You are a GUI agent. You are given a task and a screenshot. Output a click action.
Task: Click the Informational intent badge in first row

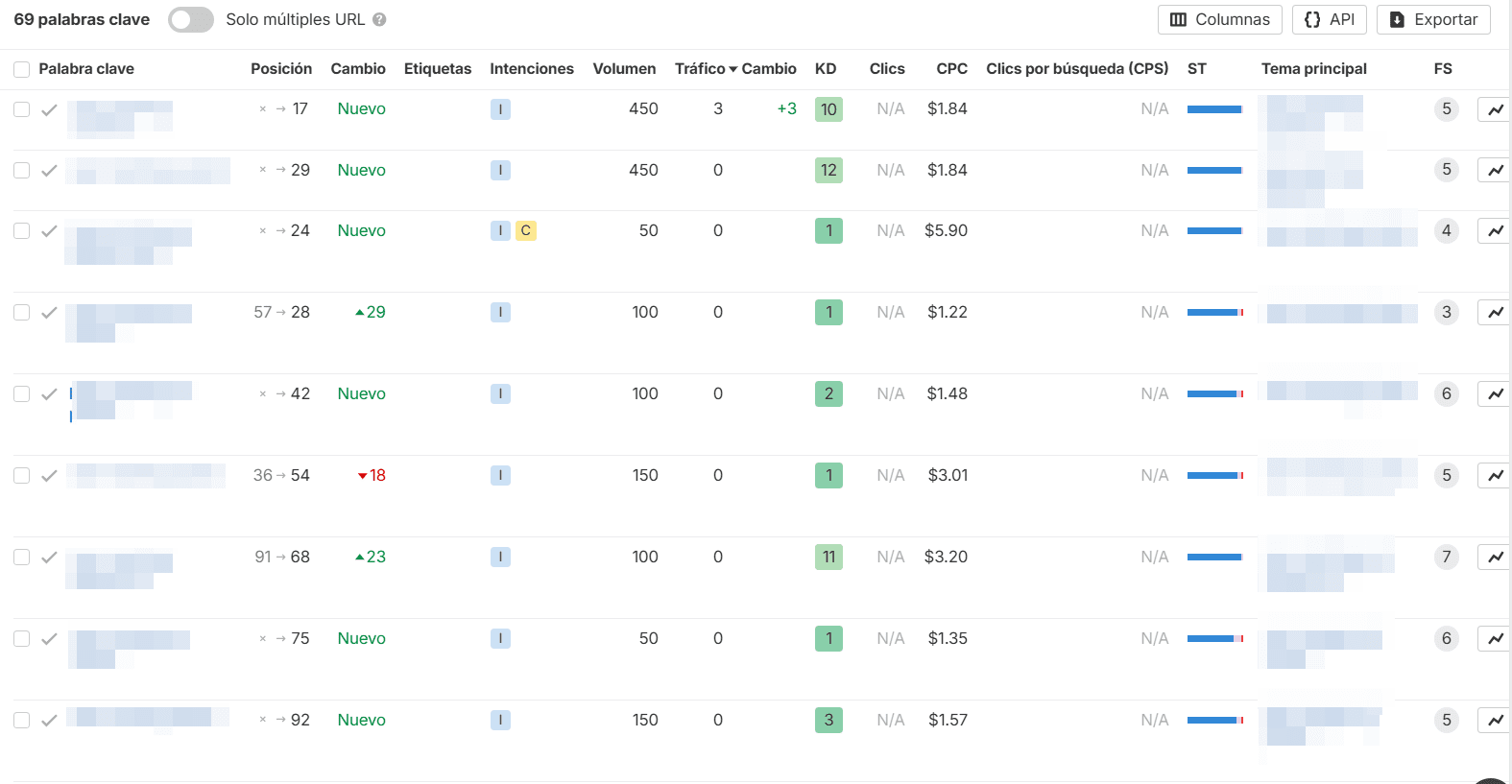500,109
